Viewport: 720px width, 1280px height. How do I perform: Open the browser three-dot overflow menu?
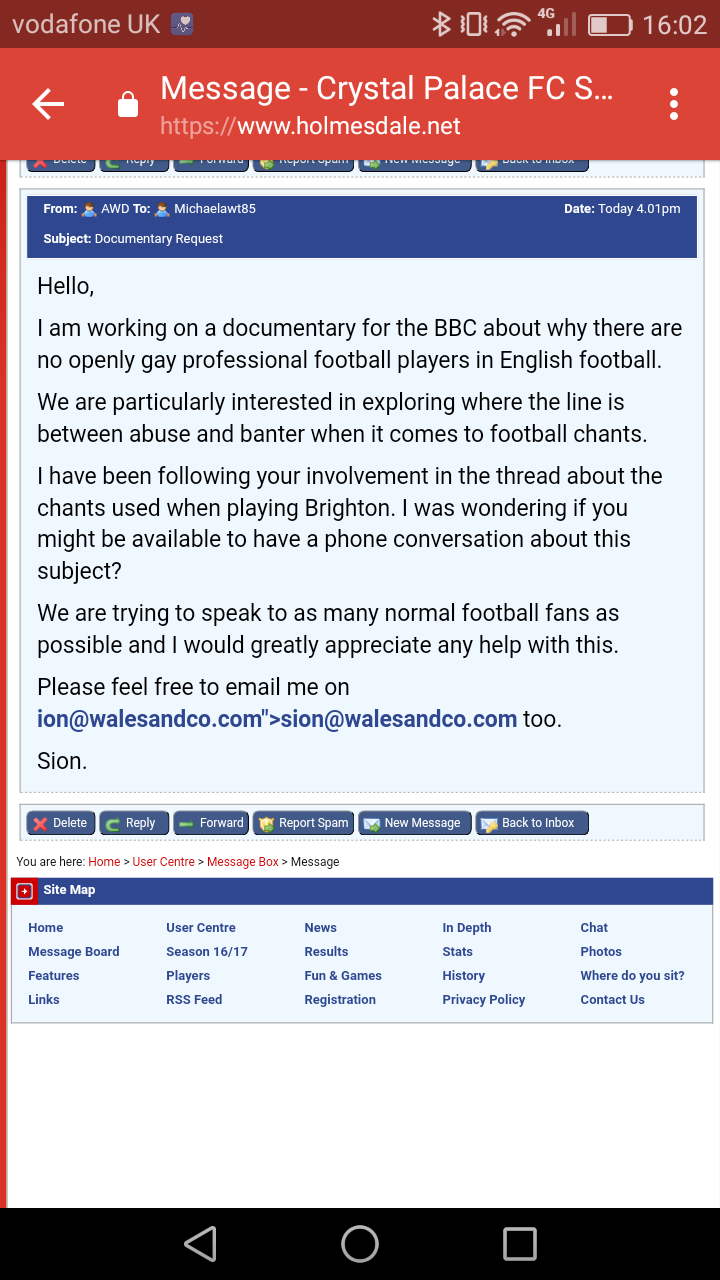pos(674,104)
